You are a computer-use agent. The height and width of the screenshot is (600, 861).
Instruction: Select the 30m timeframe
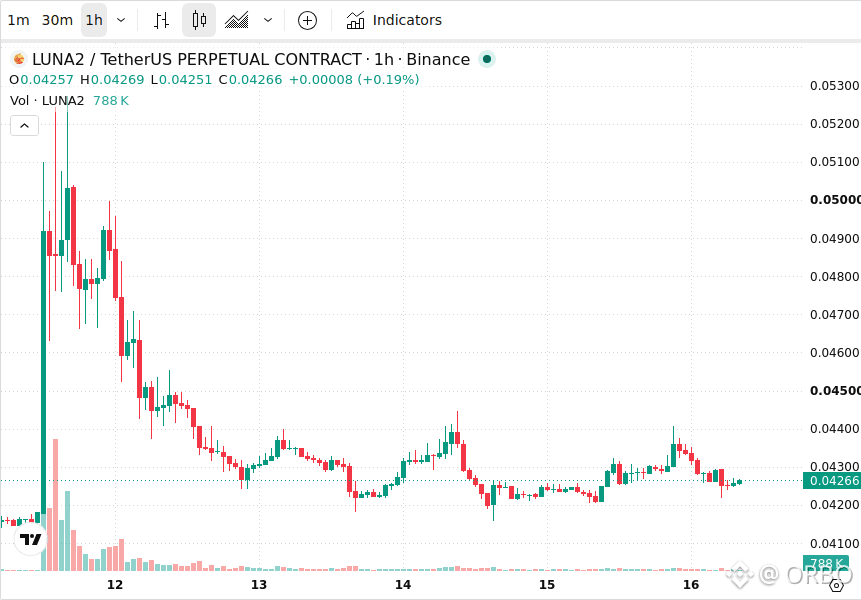(x=57, y=20)
